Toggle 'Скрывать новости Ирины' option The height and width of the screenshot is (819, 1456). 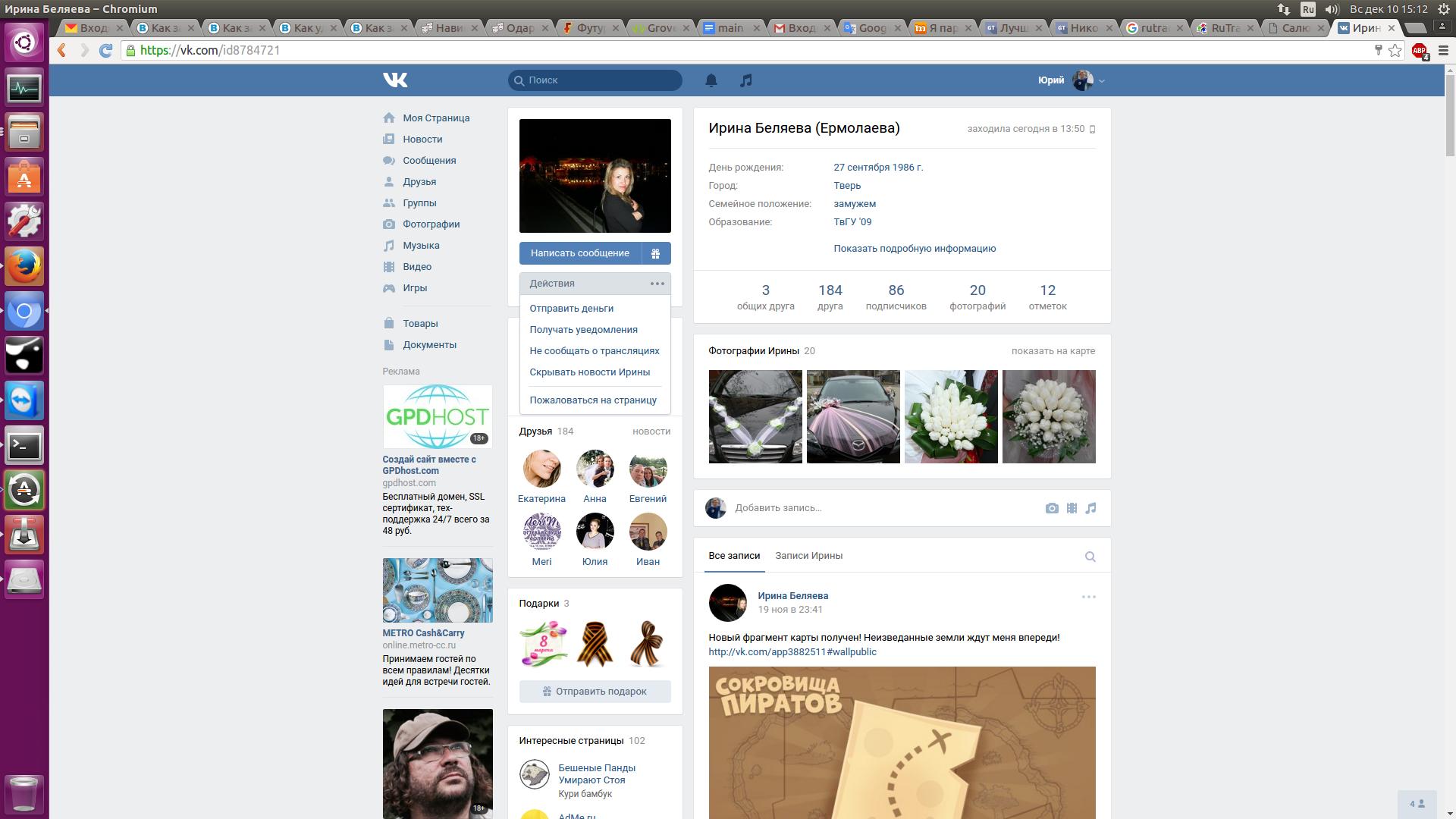pyautogui.click(x=589, y=372)
